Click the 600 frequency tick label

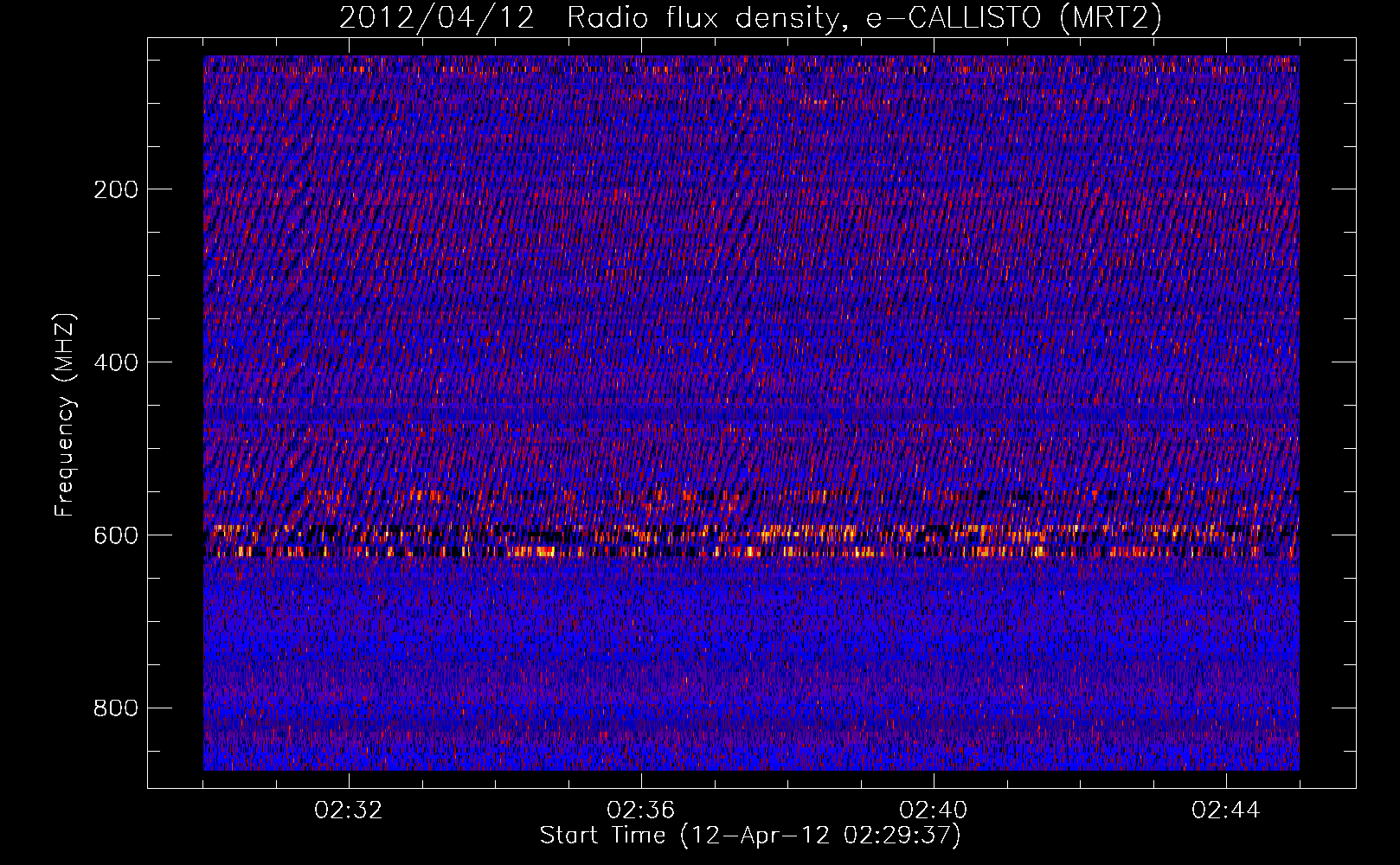[116, 535]
